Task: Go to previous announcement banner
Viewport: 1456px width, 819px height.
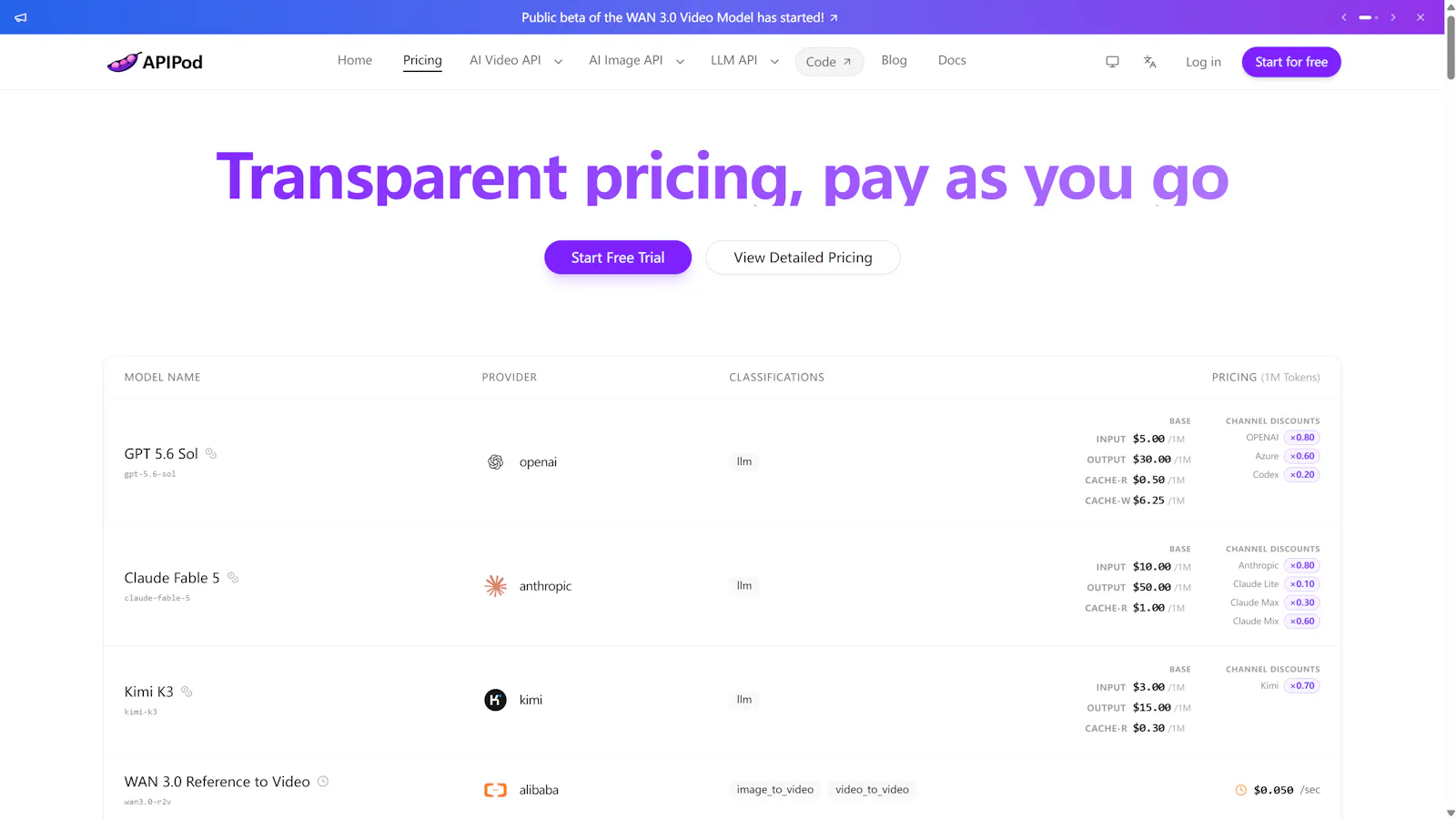Action: [x=1344, y=17]
